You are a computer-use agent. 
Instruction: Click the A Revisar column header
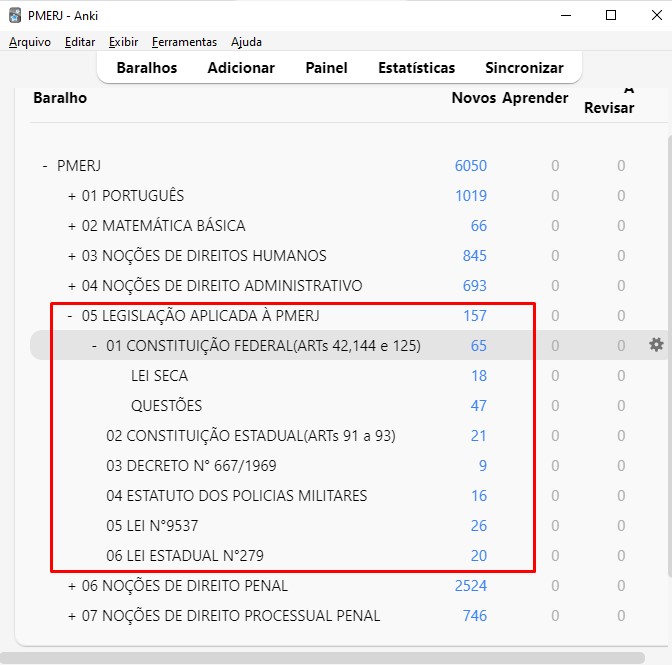(609, 102)
